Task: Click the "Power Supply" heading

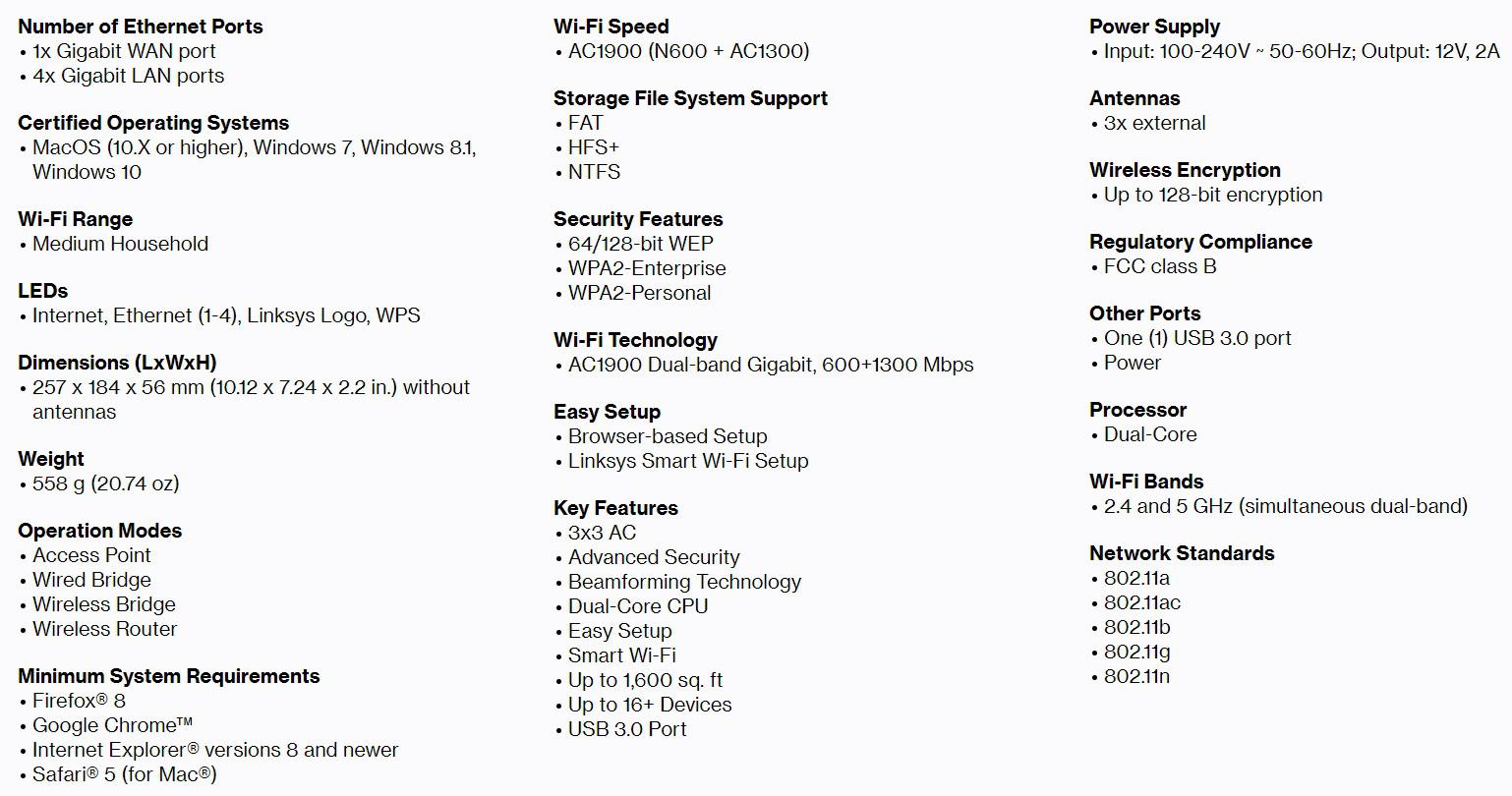Action: (1154, 27)
